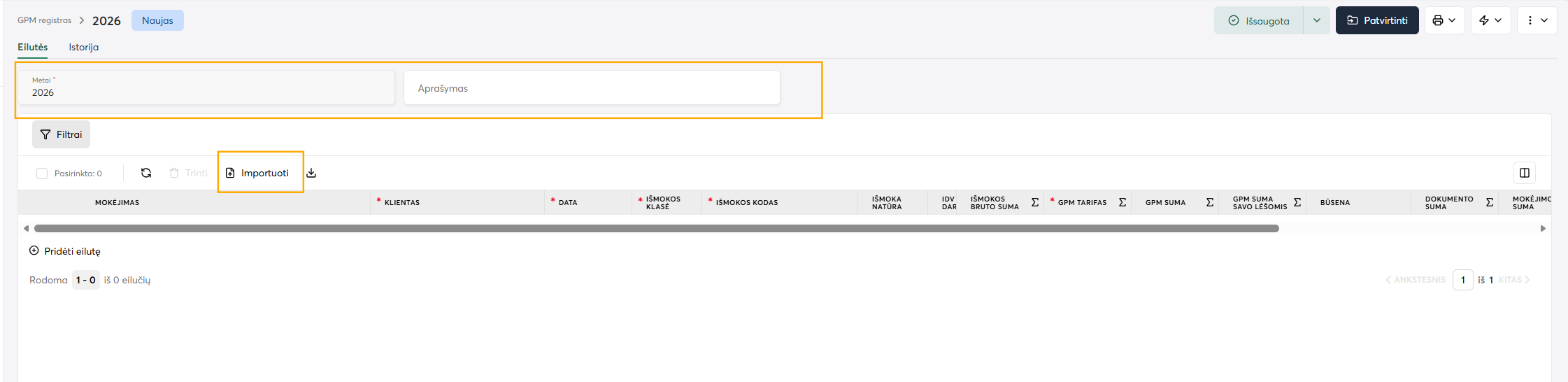Add a row with Pridėti eilutę

coord(65,251)
